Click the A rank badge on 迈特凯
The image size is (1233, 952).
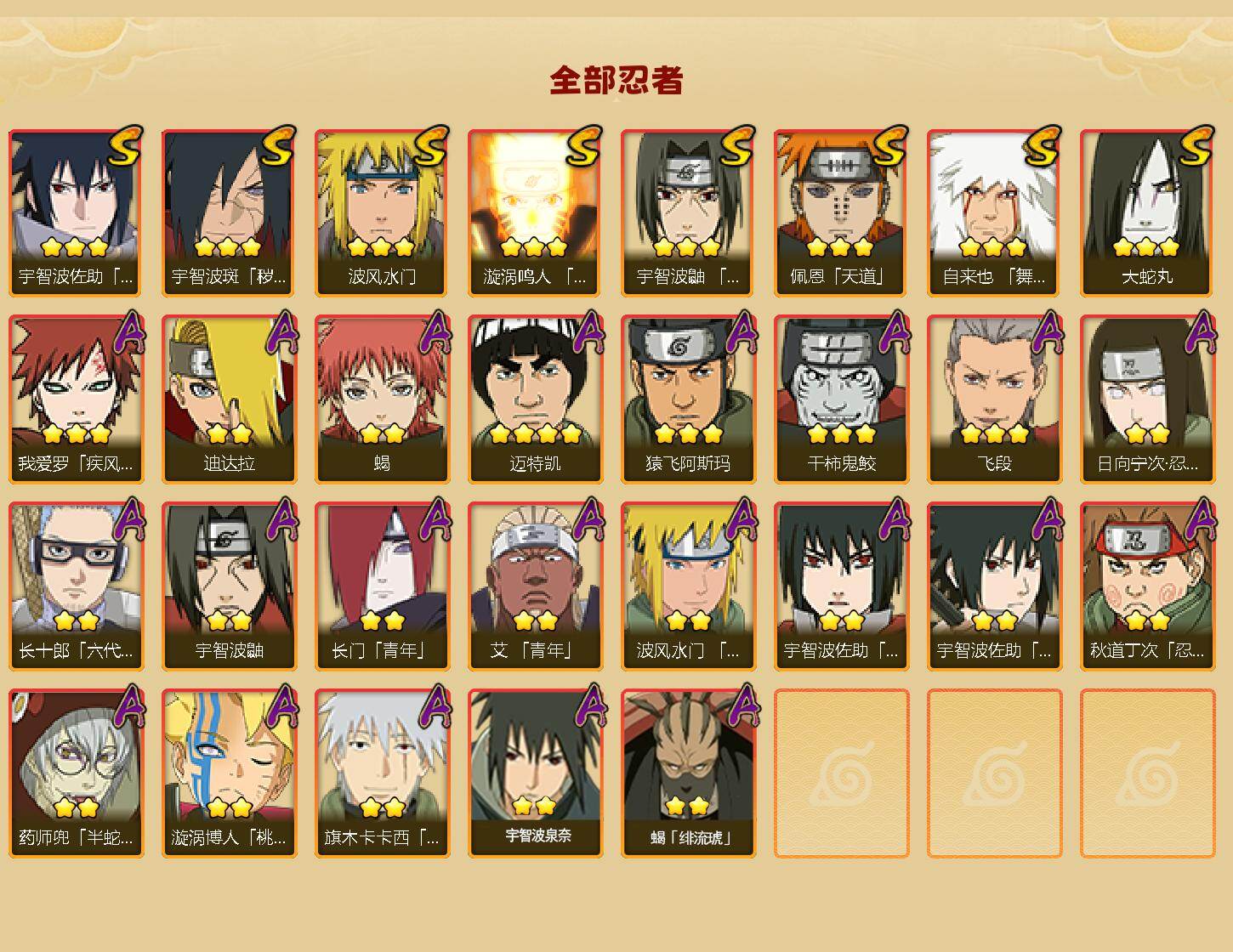[588, 331]
